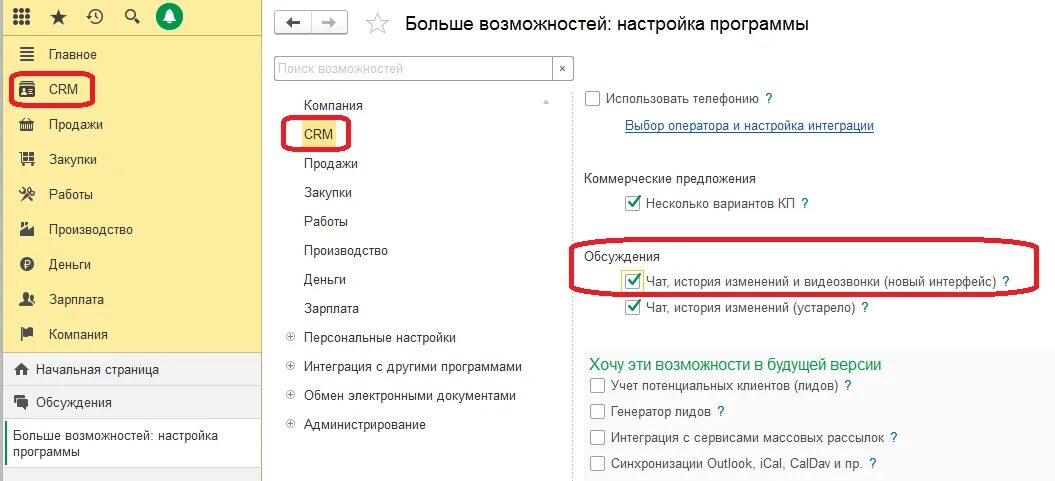Open Выбор оператора и настройка интеграции link

tap(749, 126)
